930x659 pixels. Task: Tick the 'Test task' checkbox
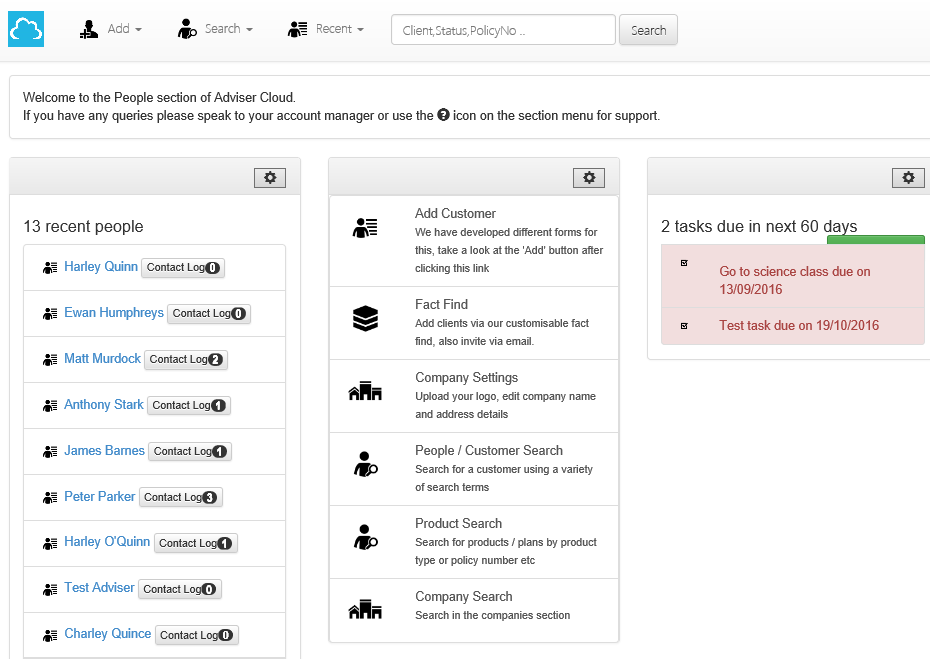(684, 326)
